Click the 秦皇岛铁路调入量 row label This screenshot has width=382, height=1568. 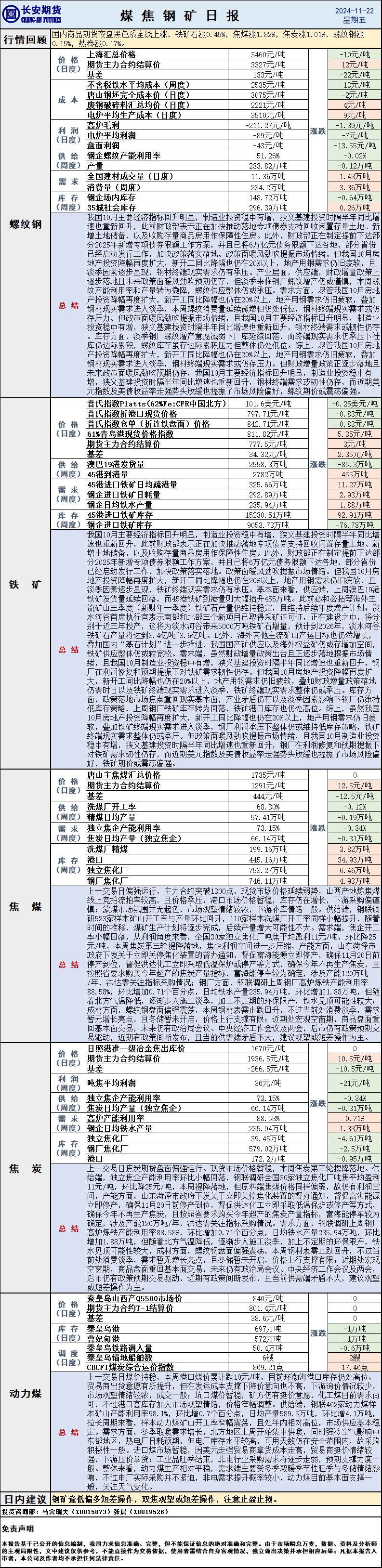(x=120, y=1348)
